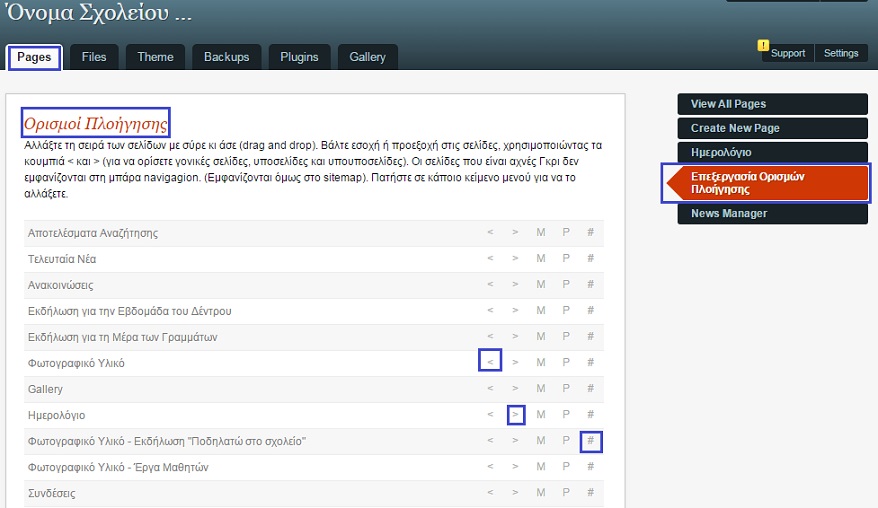
Task: Open the Plugins tab
Action: pos(299,57)
